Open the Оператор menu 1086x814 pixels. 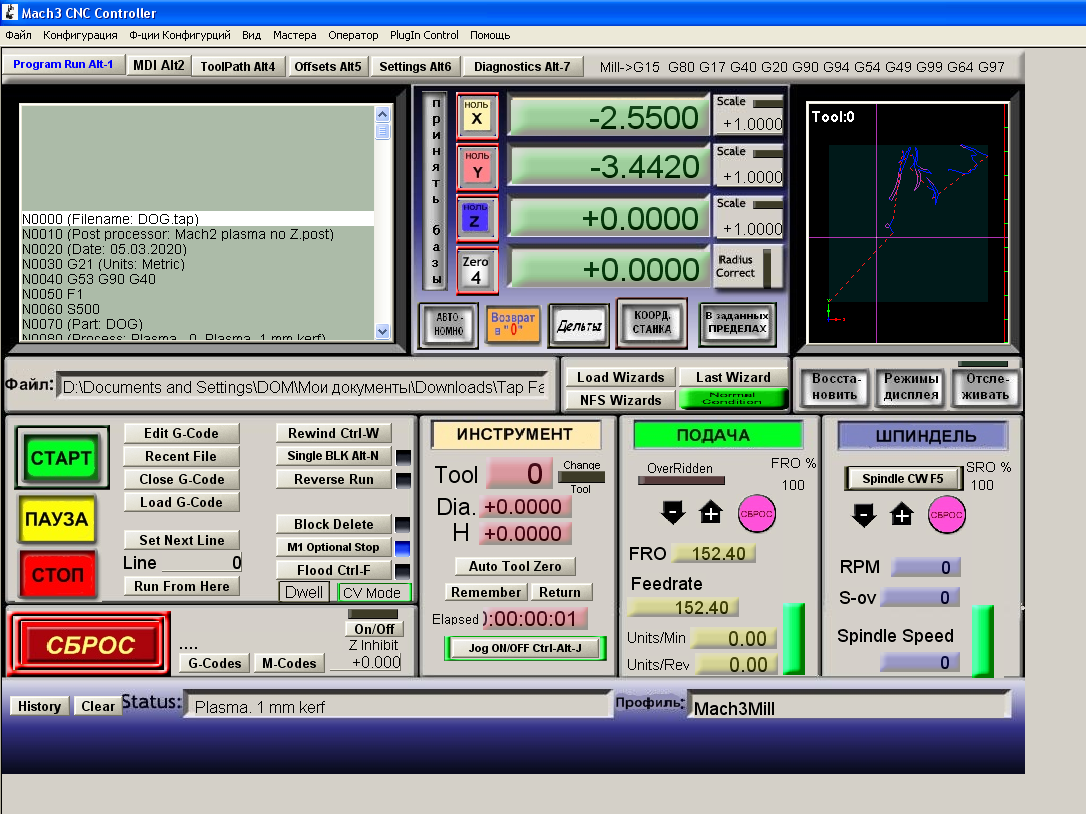[353, 35]
